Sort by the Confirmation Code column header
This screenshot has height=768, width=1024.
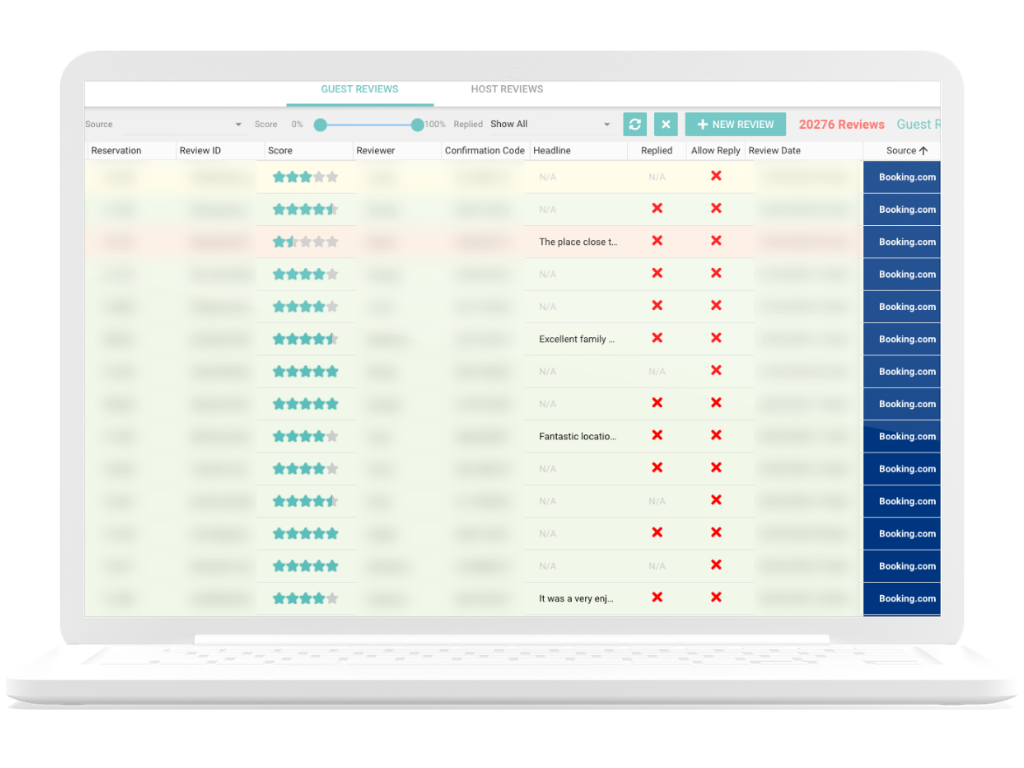[x=485, y=150]
